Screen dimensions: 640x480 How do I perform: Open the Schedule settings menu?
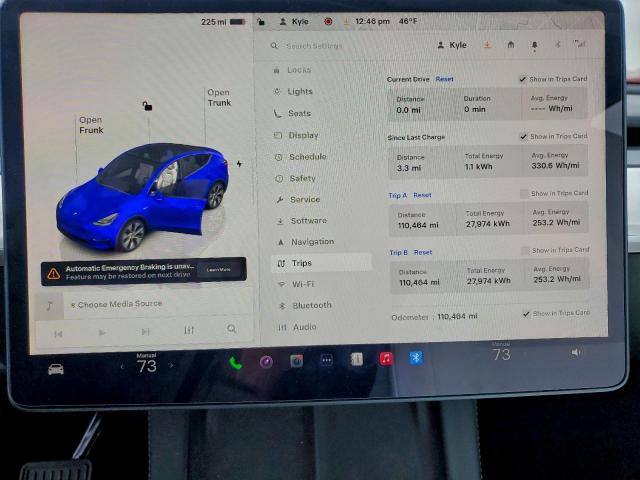click(x=301, y=157)
